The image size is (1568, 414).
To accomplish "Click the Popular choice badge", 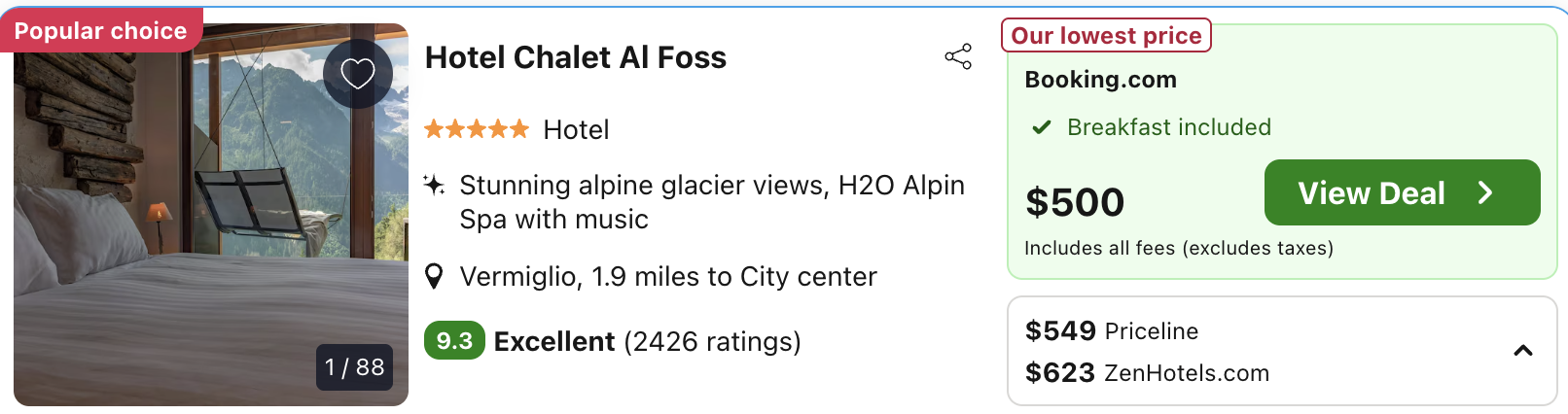I will click(x=100, y=31).
